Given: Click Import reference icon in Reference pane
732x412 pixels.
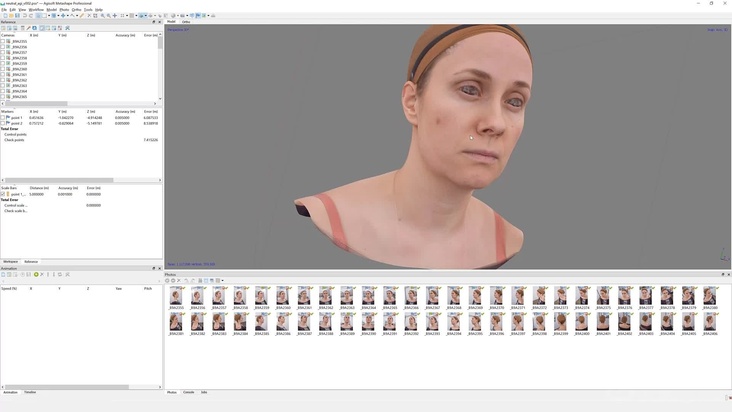Looking at the screenshot, I should [x=3, y=28].
